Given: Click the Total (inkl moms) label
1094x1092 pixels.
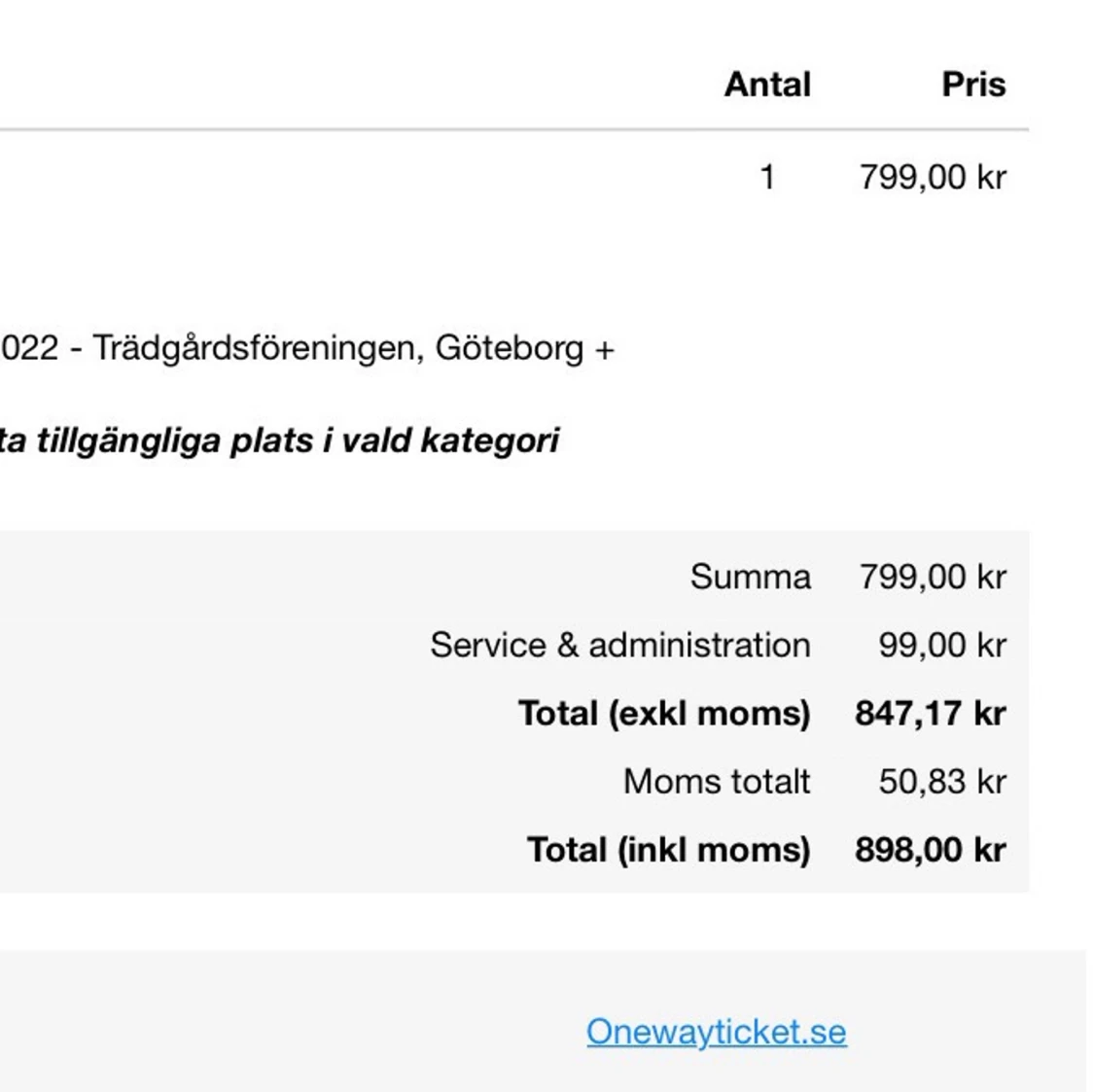Looking at the screenshot, I should [x=668, y=849].
